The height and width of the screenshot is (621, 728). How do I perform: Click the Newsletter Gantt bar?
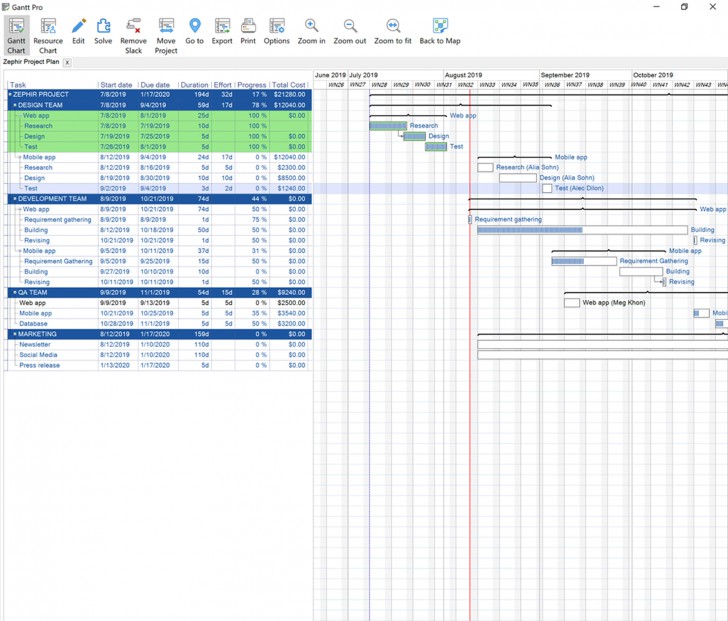pos(603,344)
